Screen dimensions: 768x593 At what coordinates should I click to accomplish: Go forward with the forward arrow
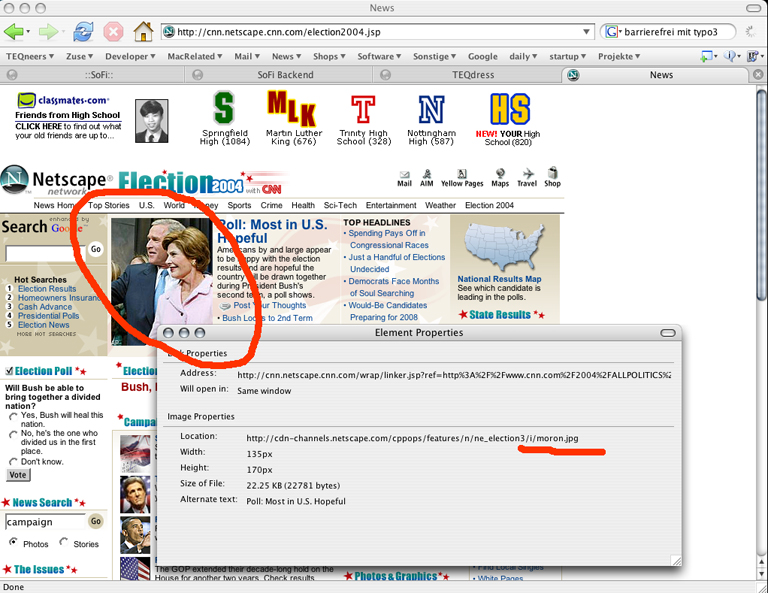(48, 32)
